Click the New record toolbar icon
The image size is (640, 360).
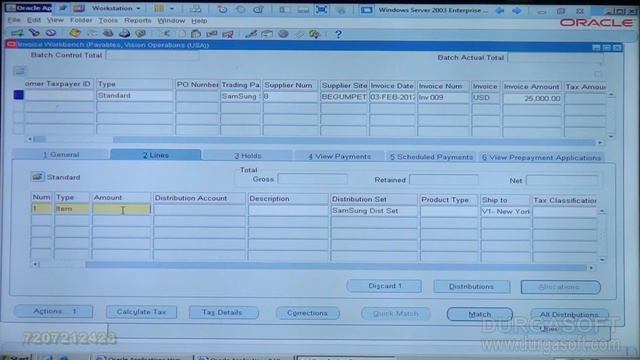[x=18, y=33]
